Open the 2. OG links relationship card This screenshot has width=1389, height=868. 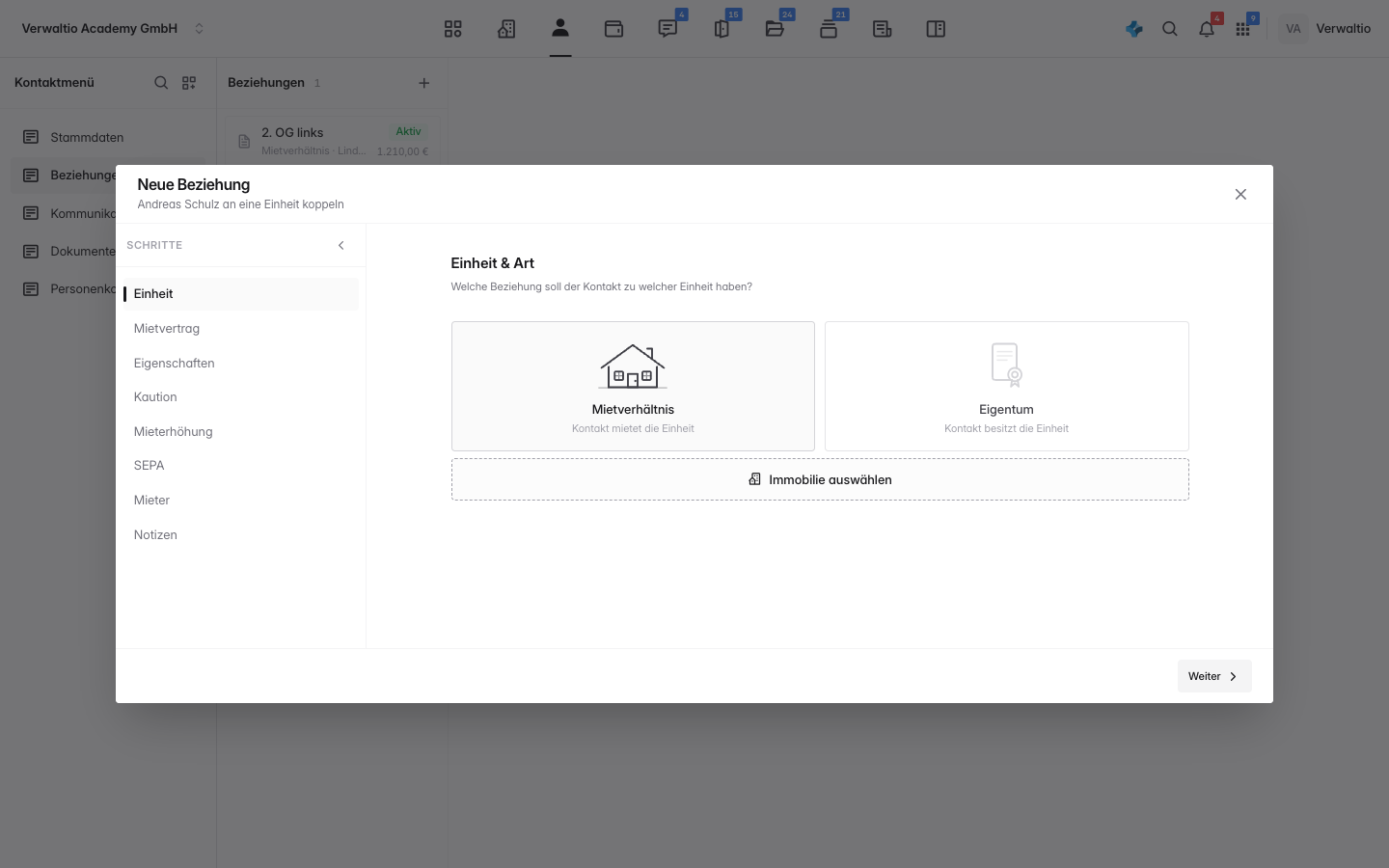coord(333,141)
